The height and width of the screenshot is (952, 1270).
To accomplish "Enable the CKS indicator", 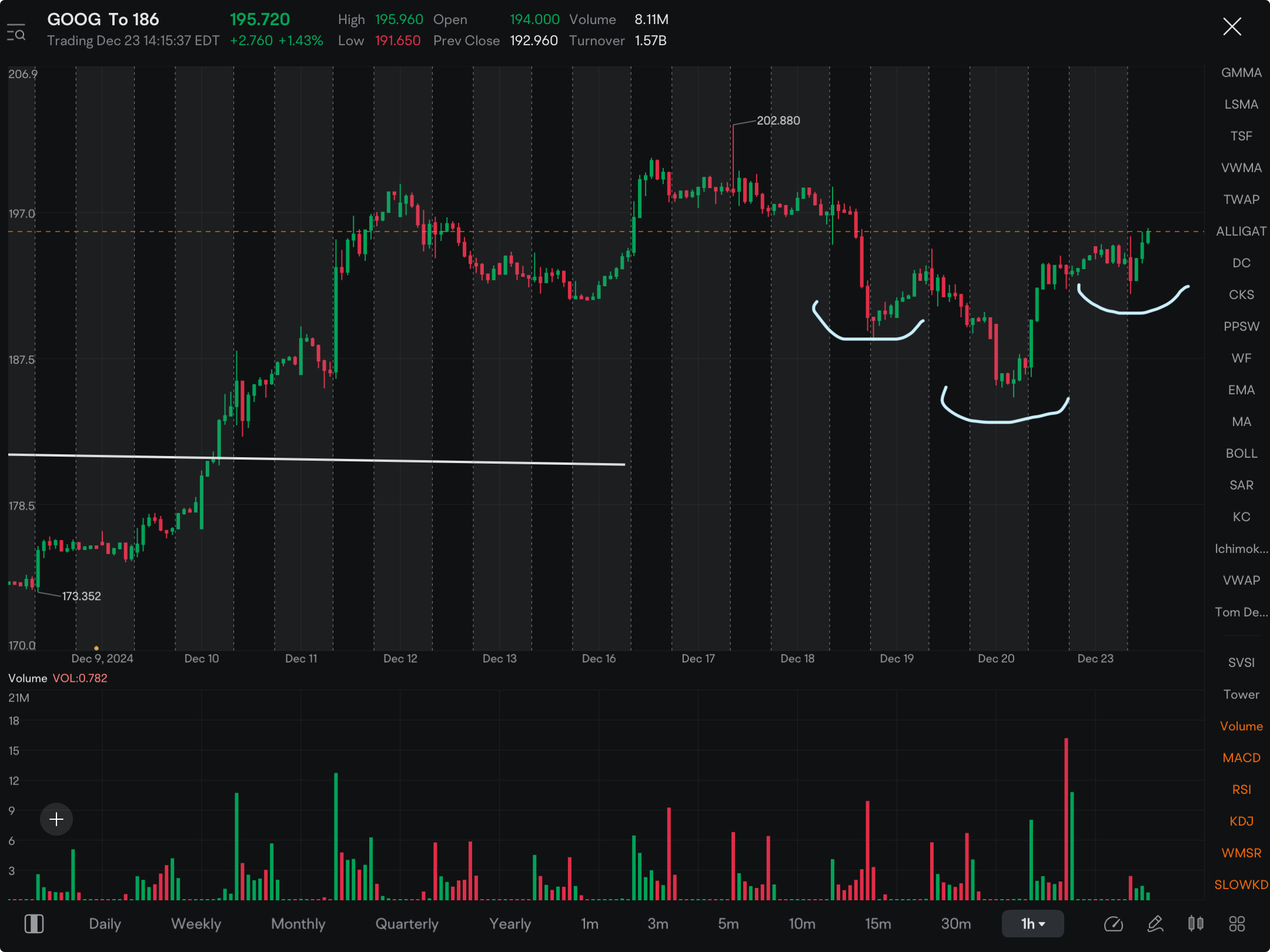I will tap(1241, 295).
